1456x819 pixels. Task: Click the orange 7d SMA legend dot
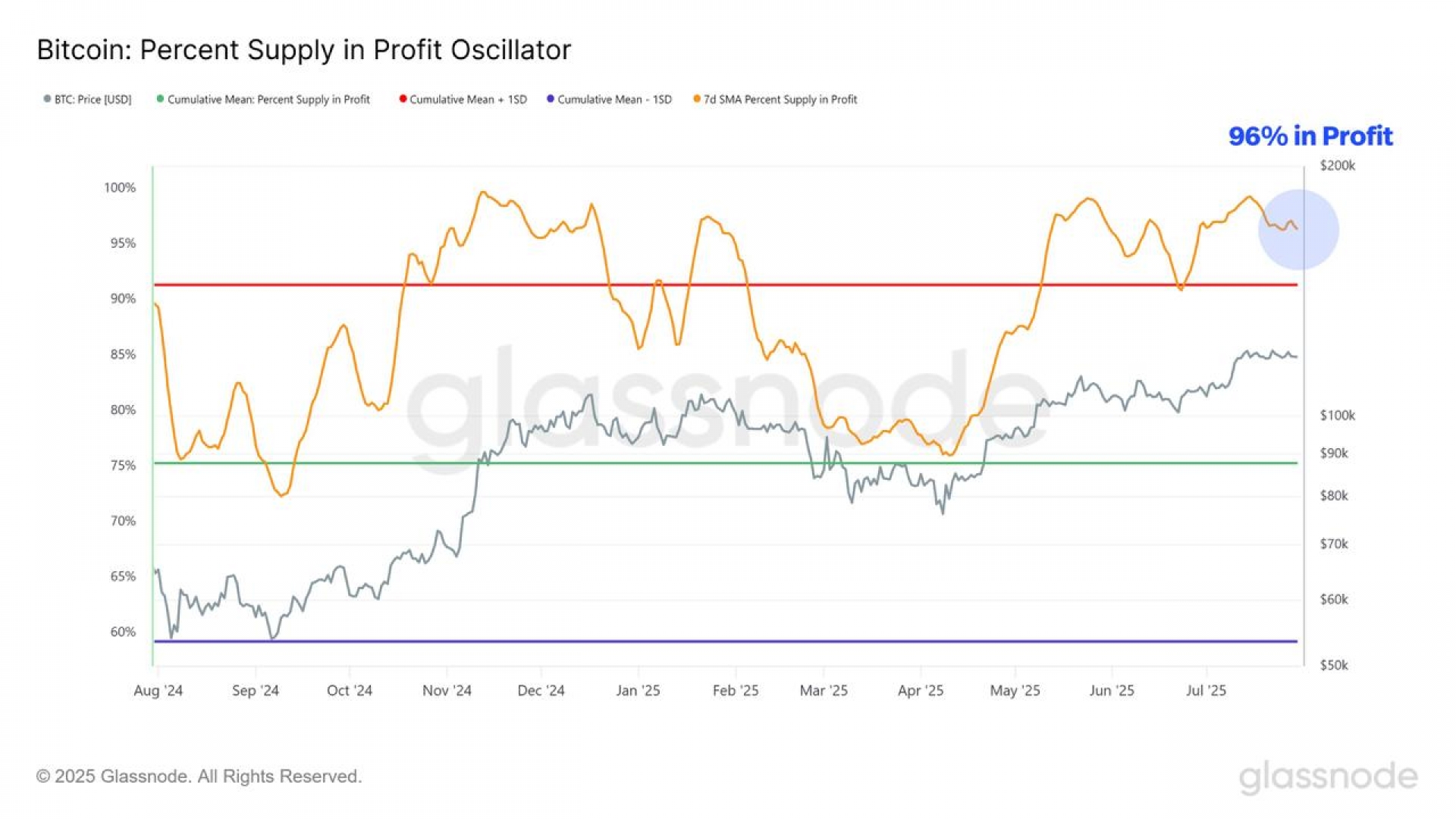(x=697, y=99)
